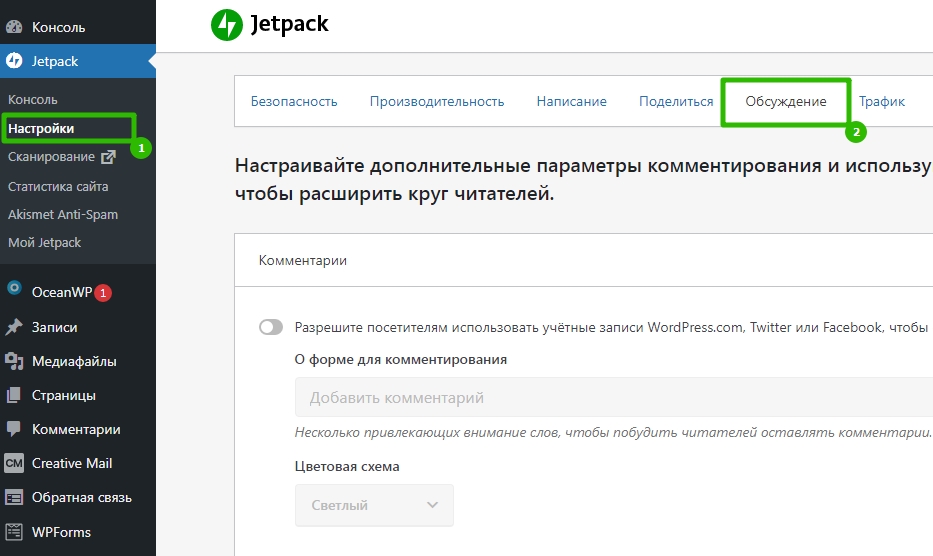Open Статистика сайта in sidebar
Viewport: 933px width, 556px height.
58,186
